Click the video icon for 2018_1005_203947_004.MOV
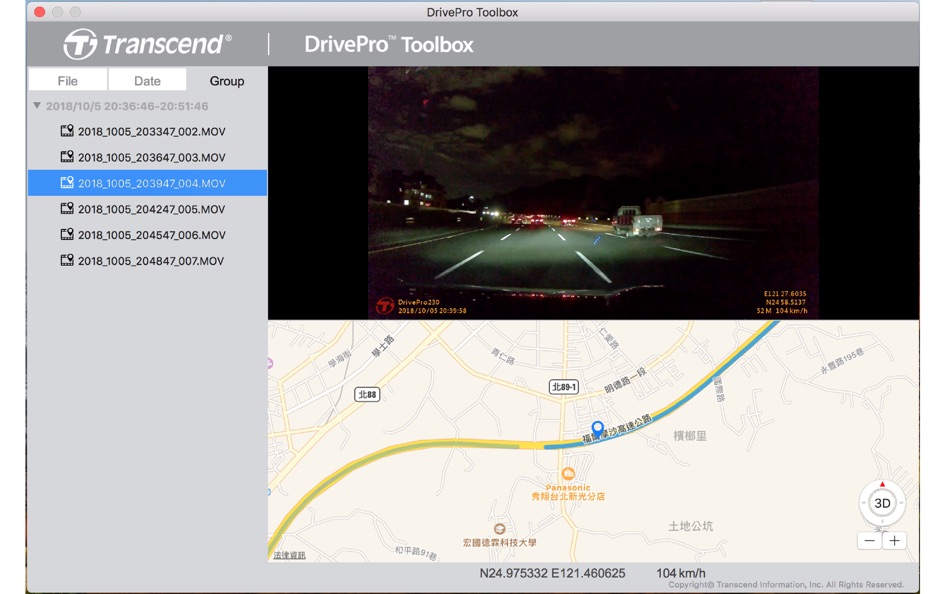 click(x=67, y=182)
